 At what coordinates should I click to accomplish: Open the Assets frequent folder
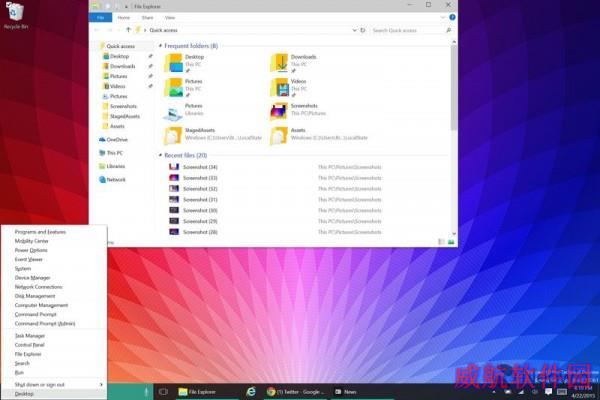[x=319, y=136]
